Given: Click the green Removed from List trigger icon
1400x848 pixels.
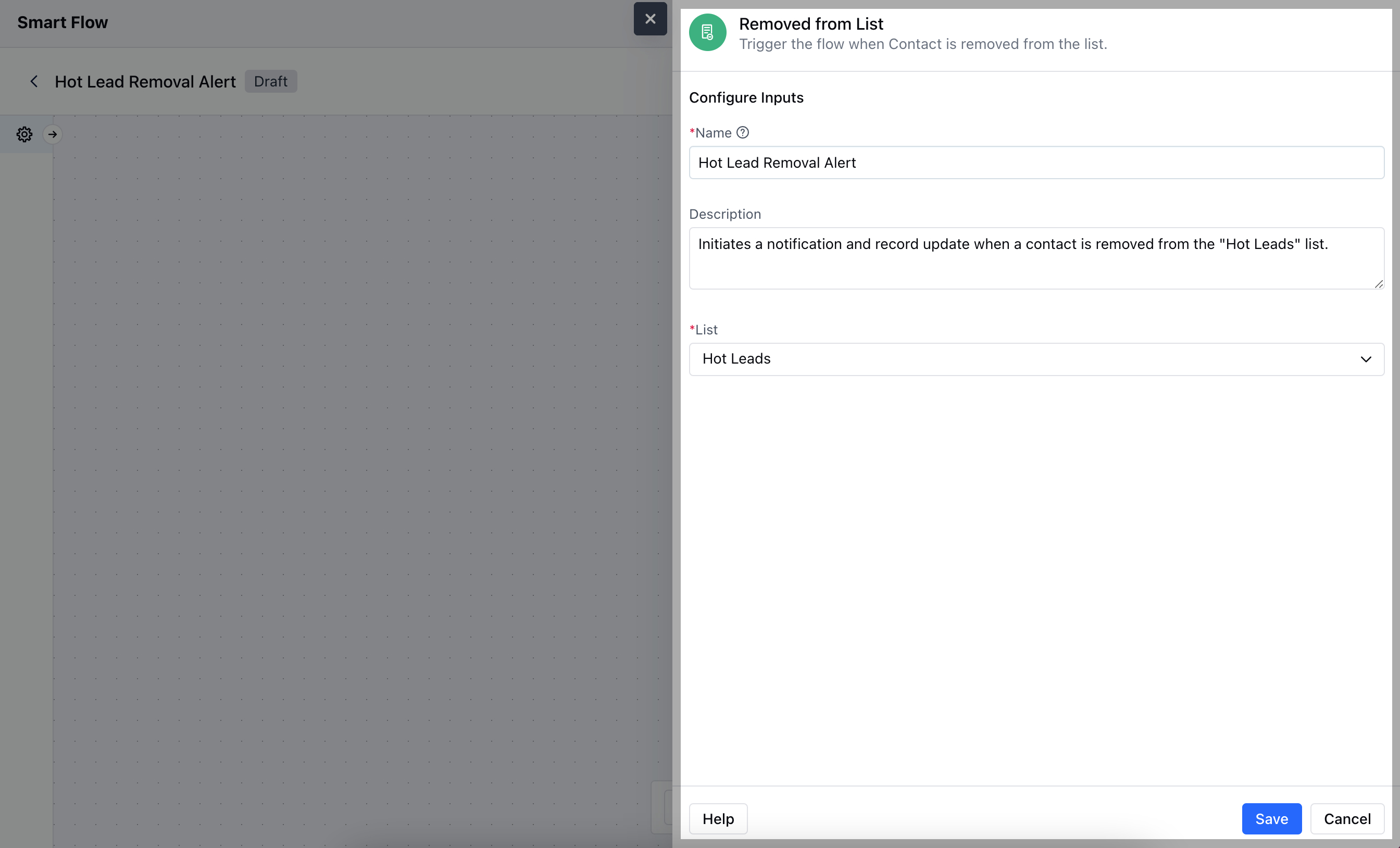Looking at the screenshot, I should click(x=707, y=32).
